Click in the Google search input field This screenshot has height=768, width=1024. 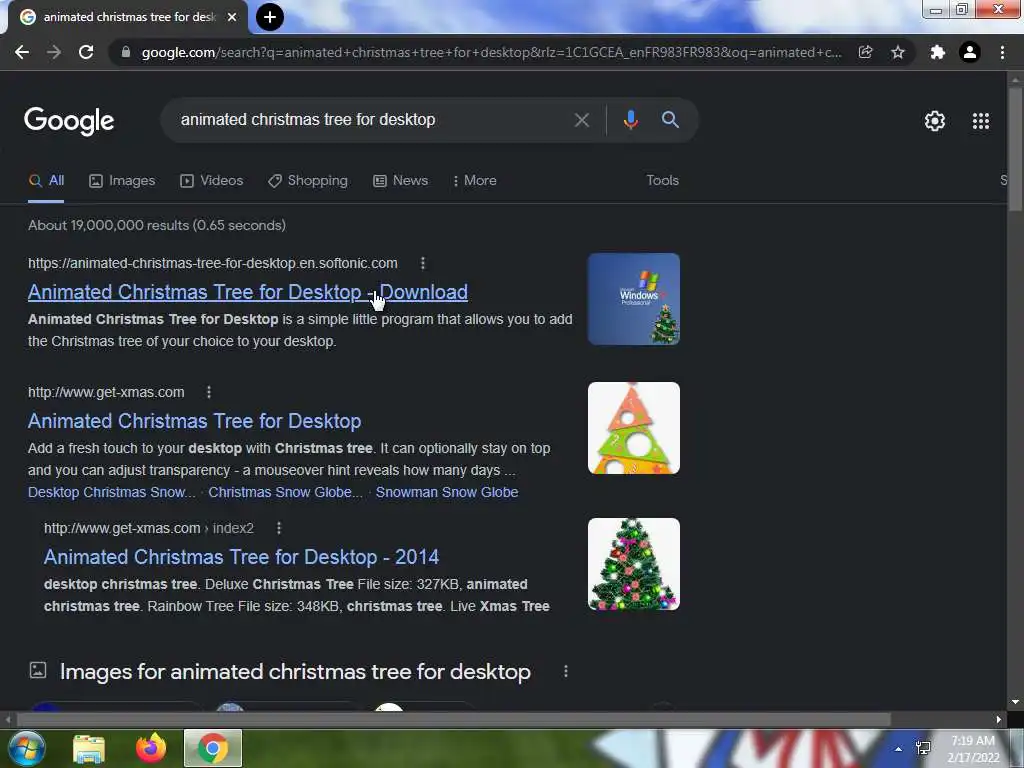click(x=372, y=120)
